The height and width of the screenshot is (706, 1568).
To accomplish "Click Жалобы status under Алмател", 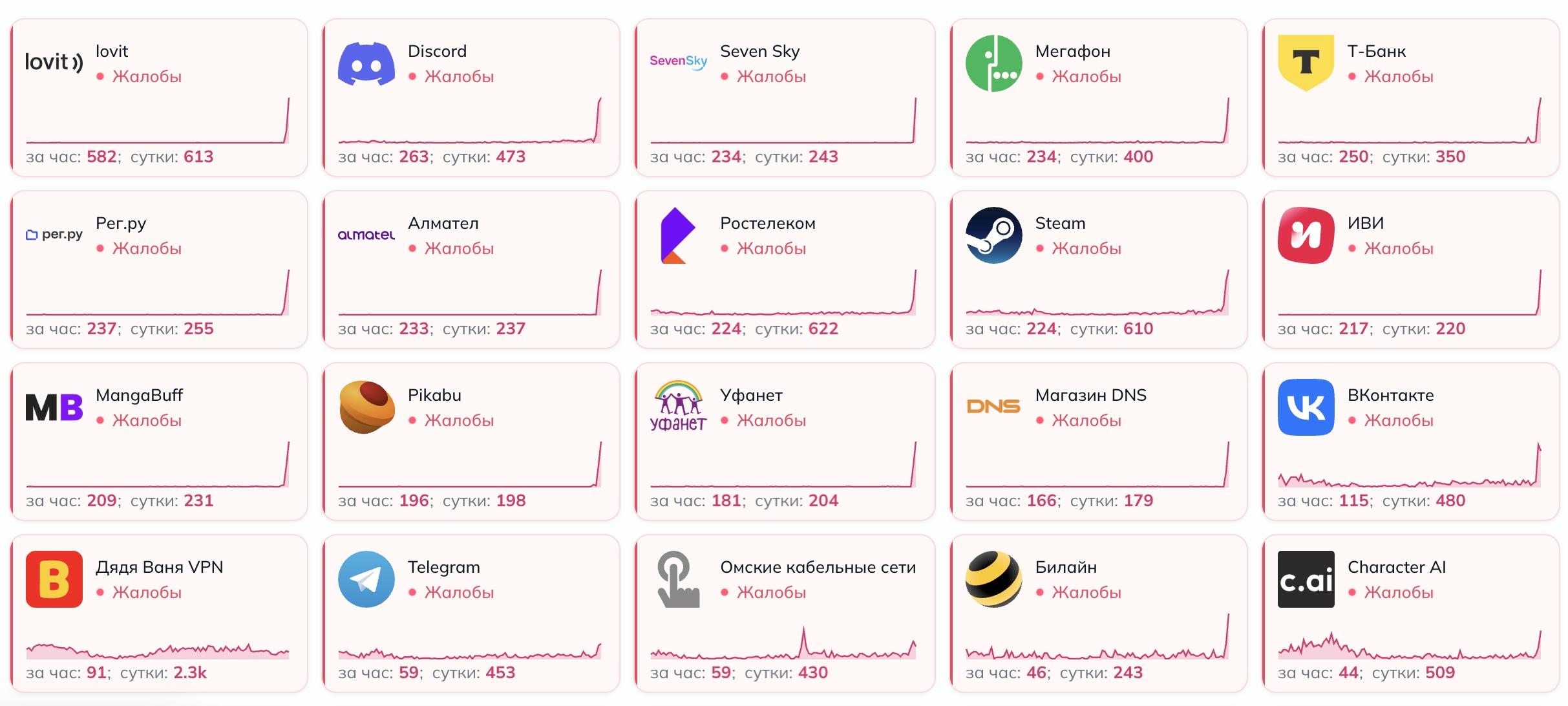I will 459,248.
